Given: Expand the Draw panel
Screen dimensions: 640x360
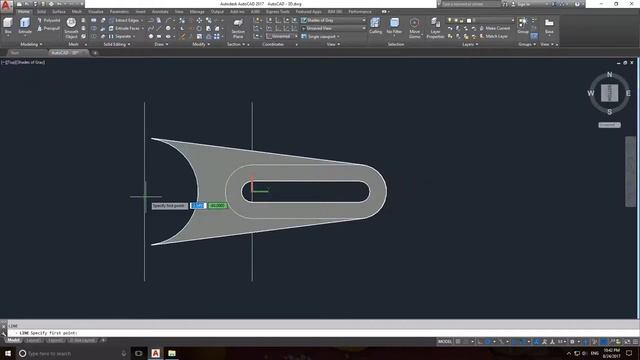Looking at the screenshot, I should 161,44.
